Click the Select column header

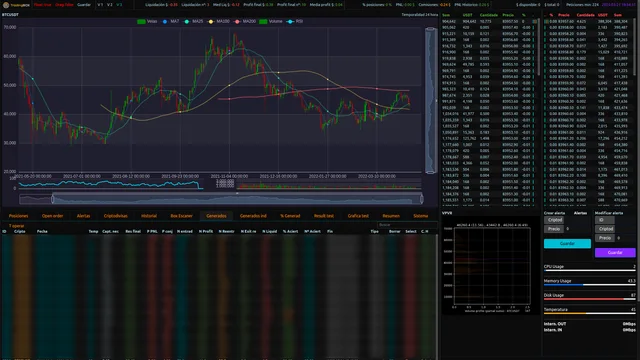pyautogui.click(x=411, y=231)
